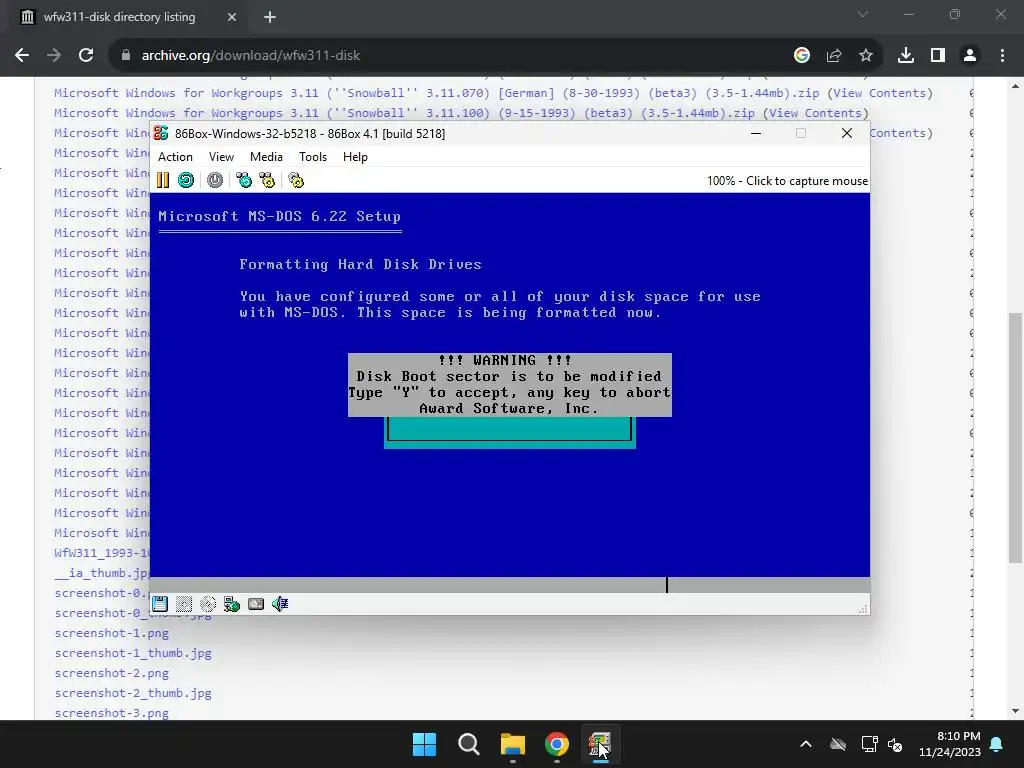1024x768 pixels.
Task: Click the dotted 5.25 floppy status icon
Action: pyautogui.click(x=184, y=604)
